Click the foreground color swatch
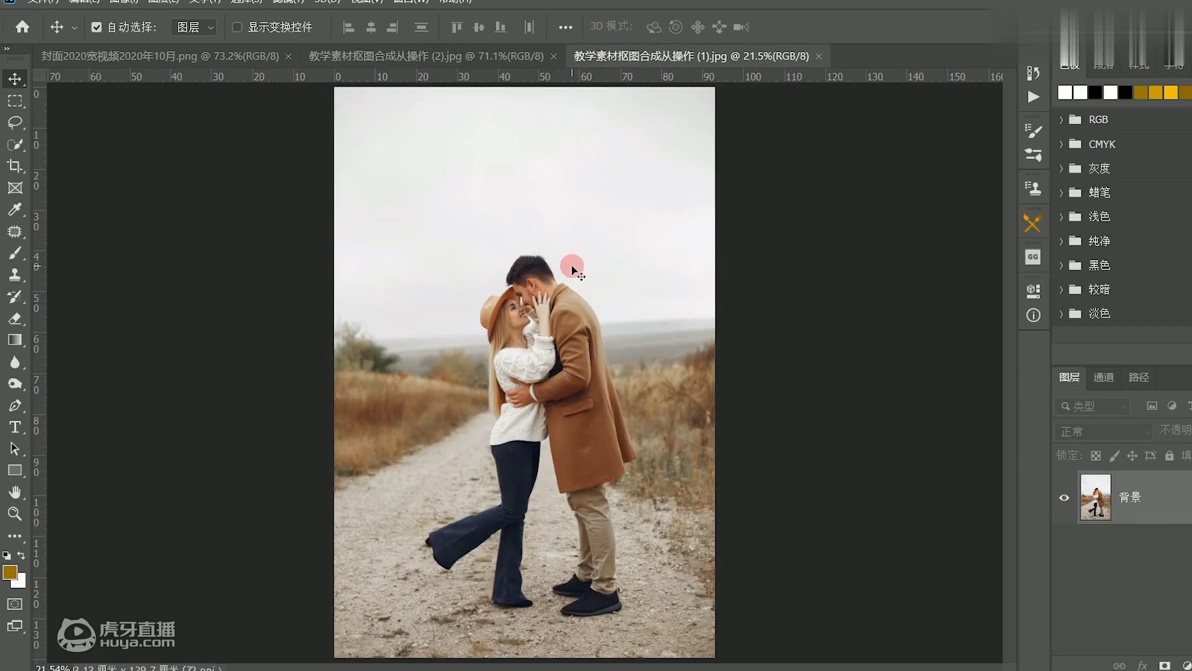Screen dimensions: 1192x671 coord(10,573)
